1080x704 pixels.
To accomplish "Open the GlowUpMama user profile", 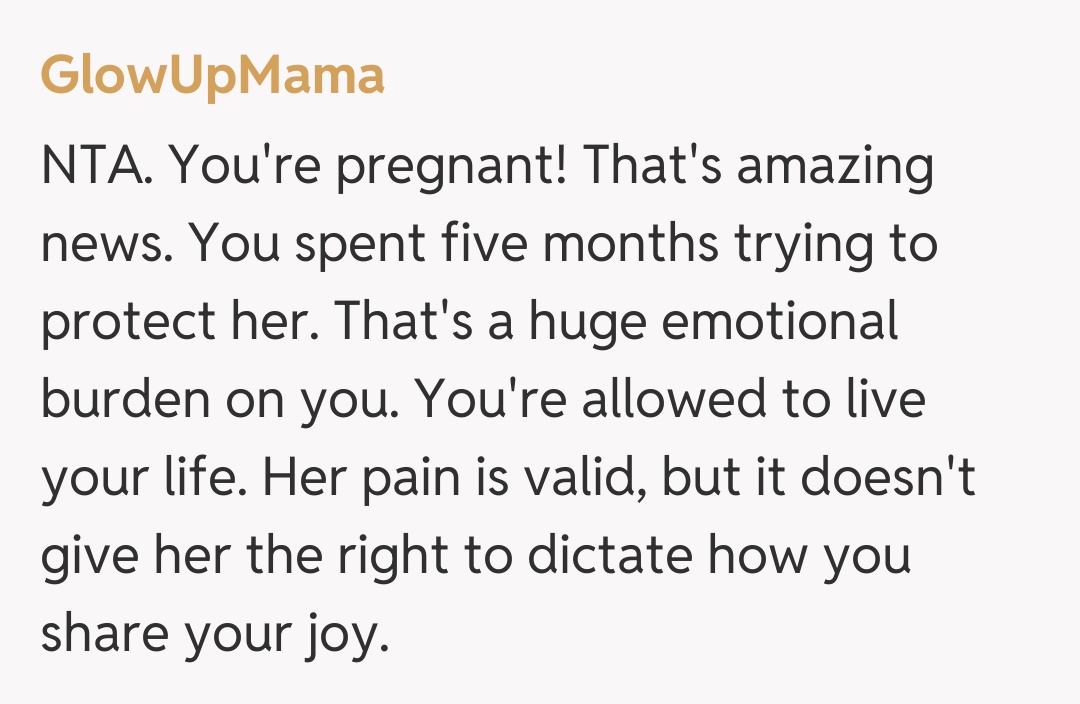I will [212, 75].
